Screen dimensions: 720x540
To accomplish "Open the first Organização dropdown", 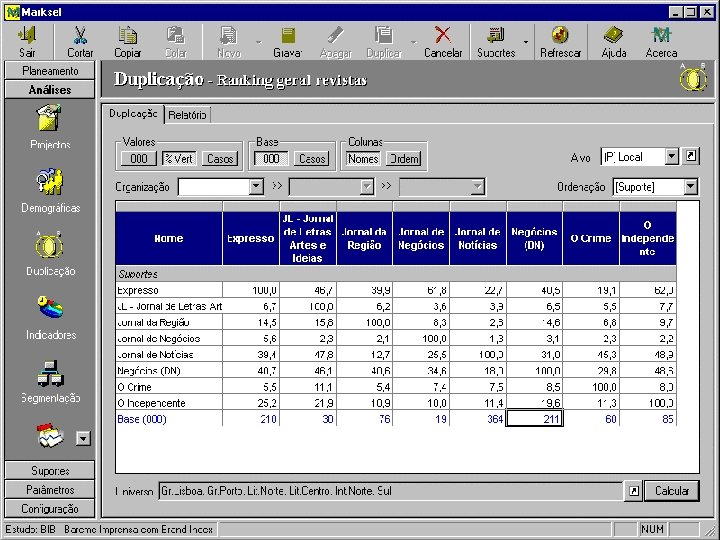I will (256, 187).
